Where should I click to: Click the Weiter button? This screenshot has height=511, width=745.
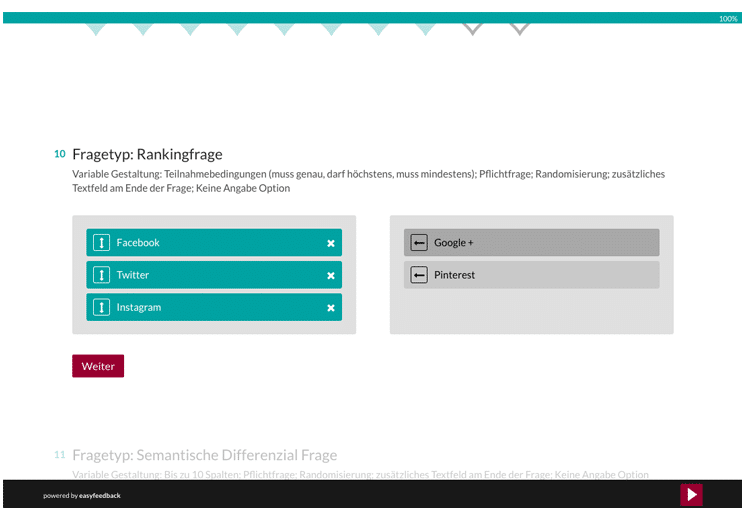[x=98, y=366]
